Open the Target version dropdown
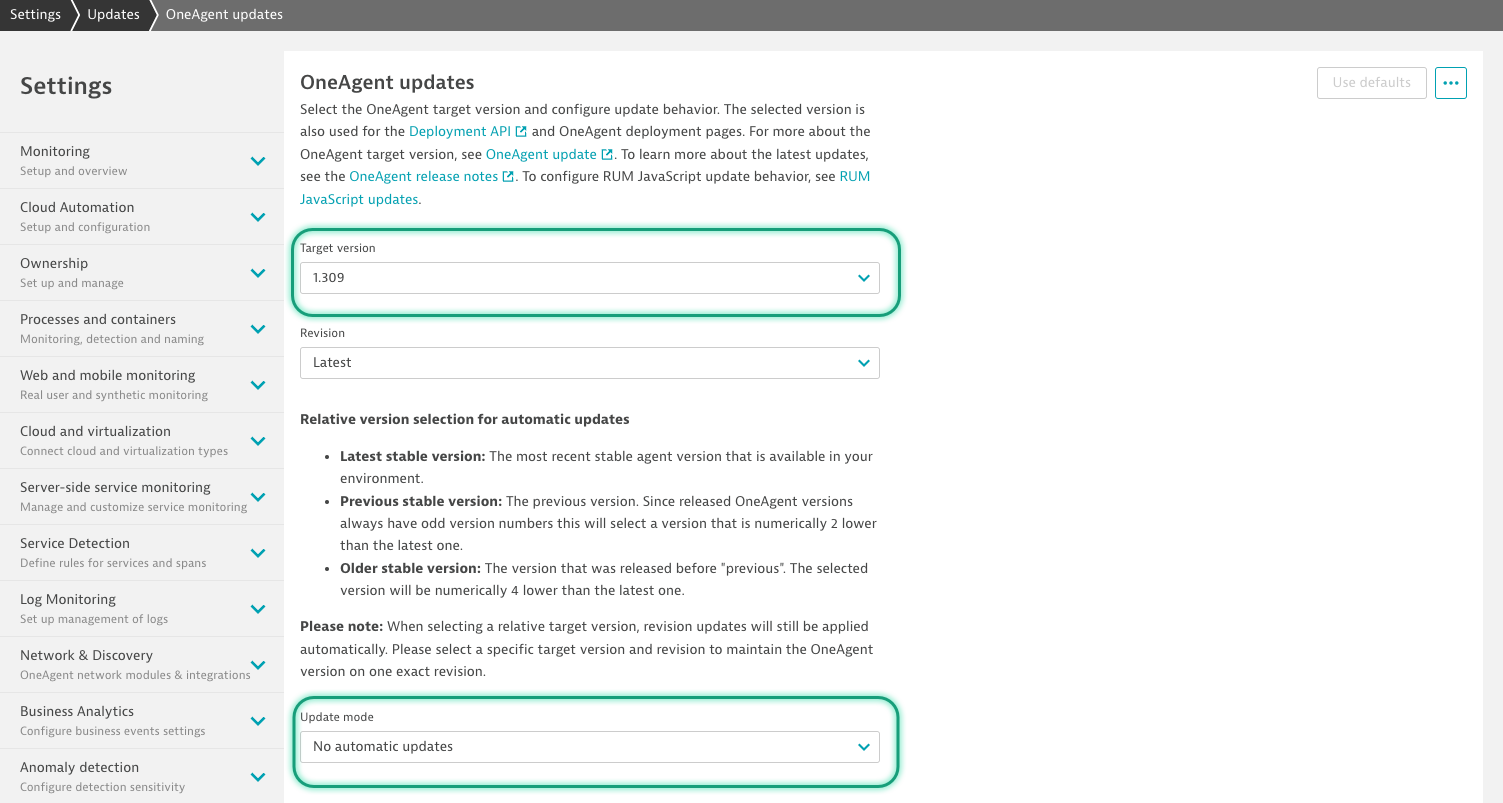Viewport: 1503px width, 803px height. tap(590, 278)
